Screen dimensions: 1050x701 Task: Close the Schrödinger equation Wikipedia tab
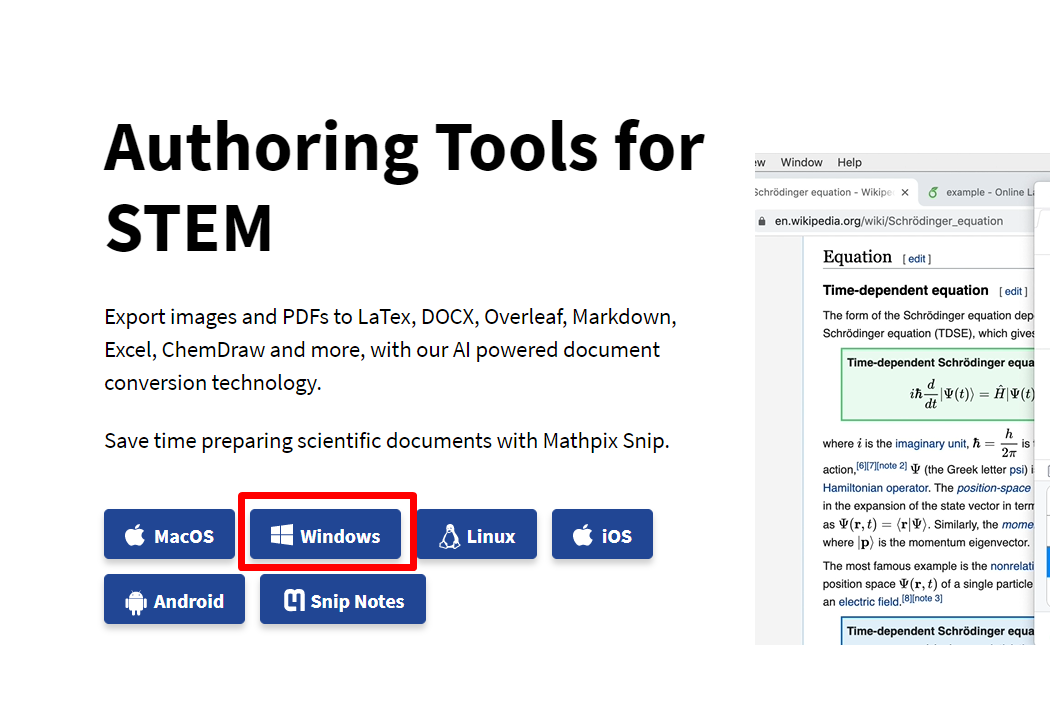tap(905, 192)
